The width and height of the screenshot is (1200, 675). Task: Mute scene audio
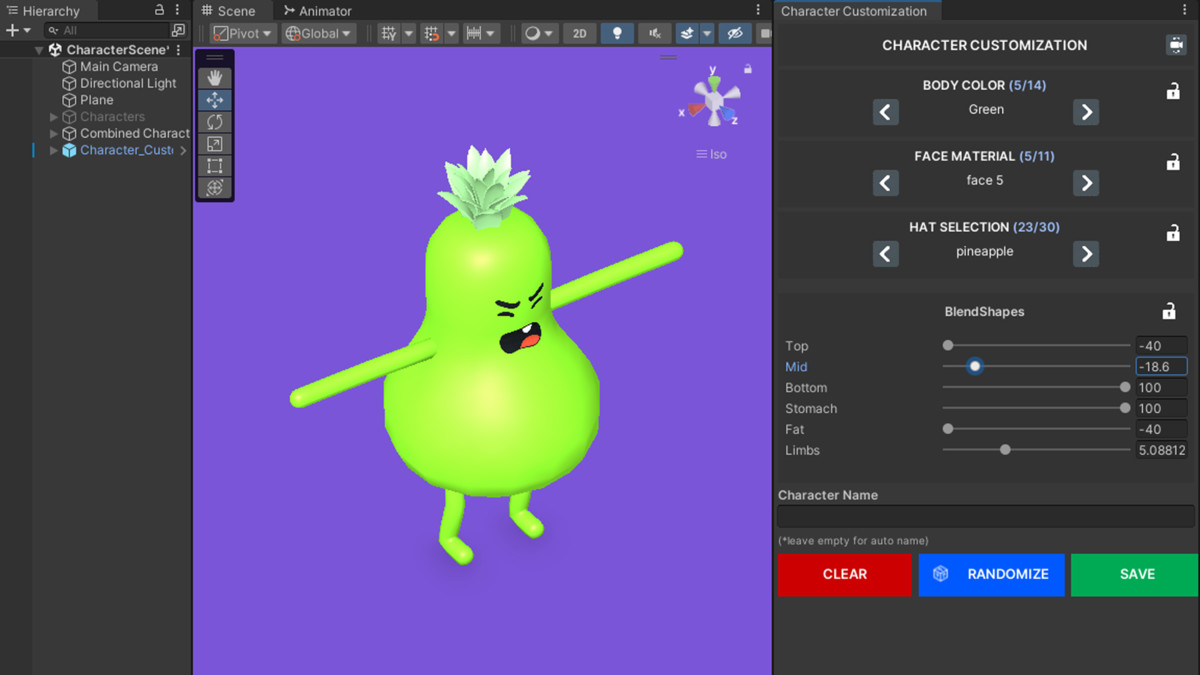pos(654,33)
